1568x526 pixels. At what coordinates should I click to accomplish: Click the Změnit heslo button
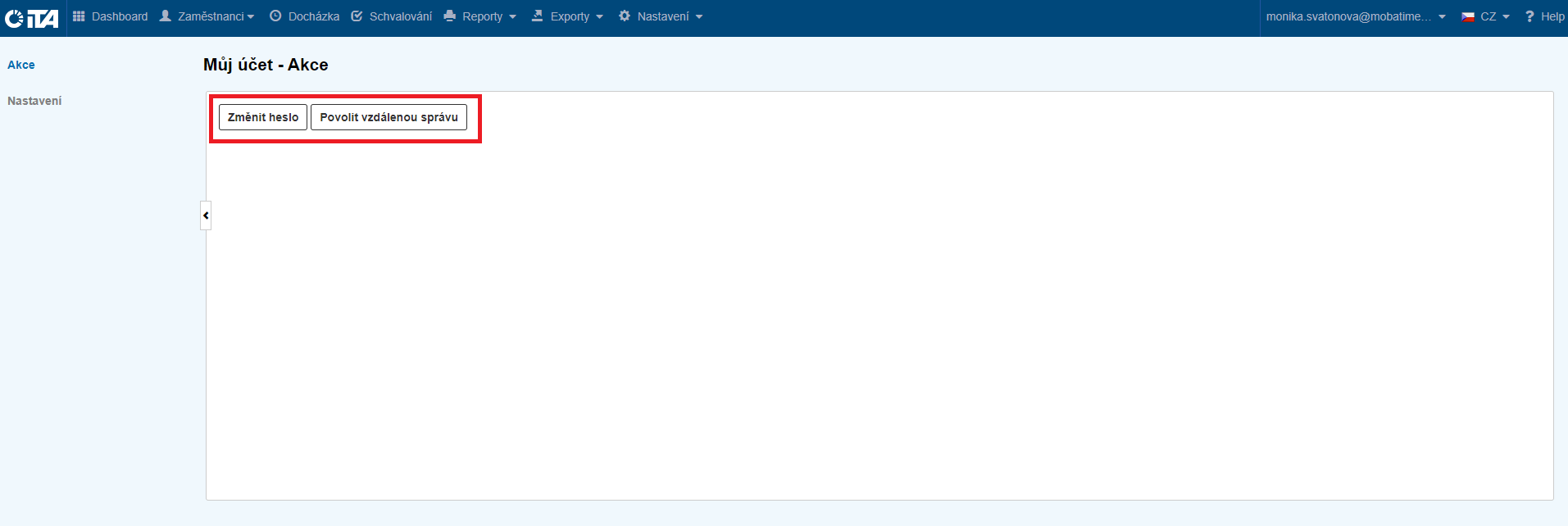tap(263, 117)
